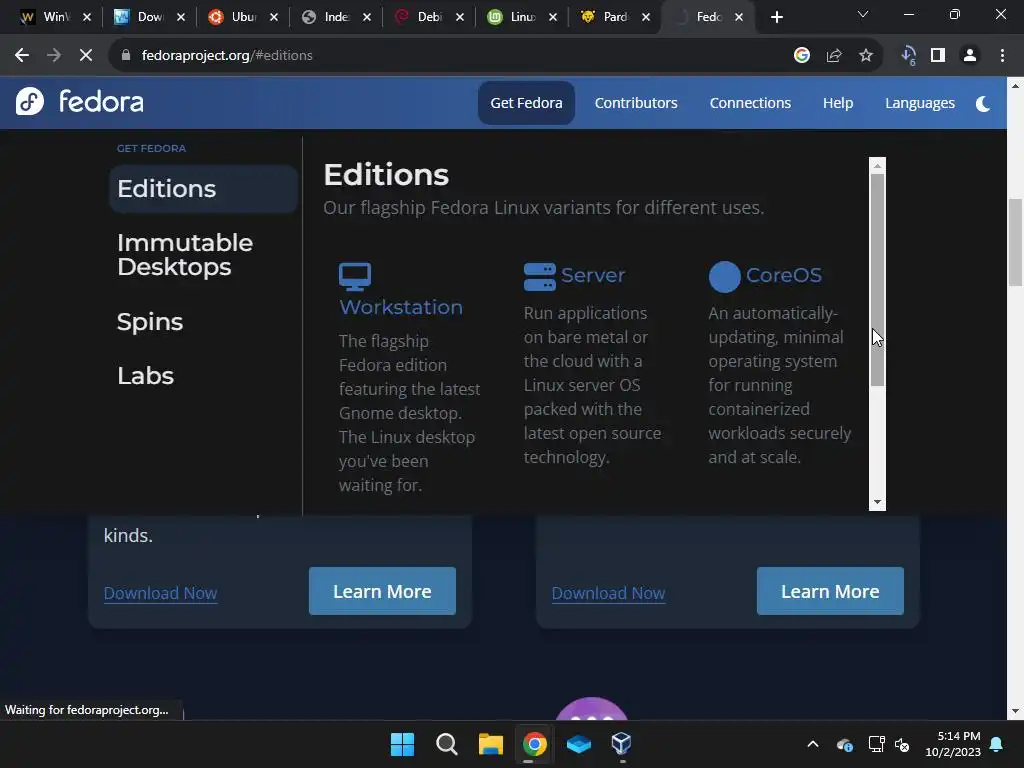The width and height of the screenshot is (1024, 768).
Task: Click the Editions panel scroll up arrow
Action: click(877, 166)
